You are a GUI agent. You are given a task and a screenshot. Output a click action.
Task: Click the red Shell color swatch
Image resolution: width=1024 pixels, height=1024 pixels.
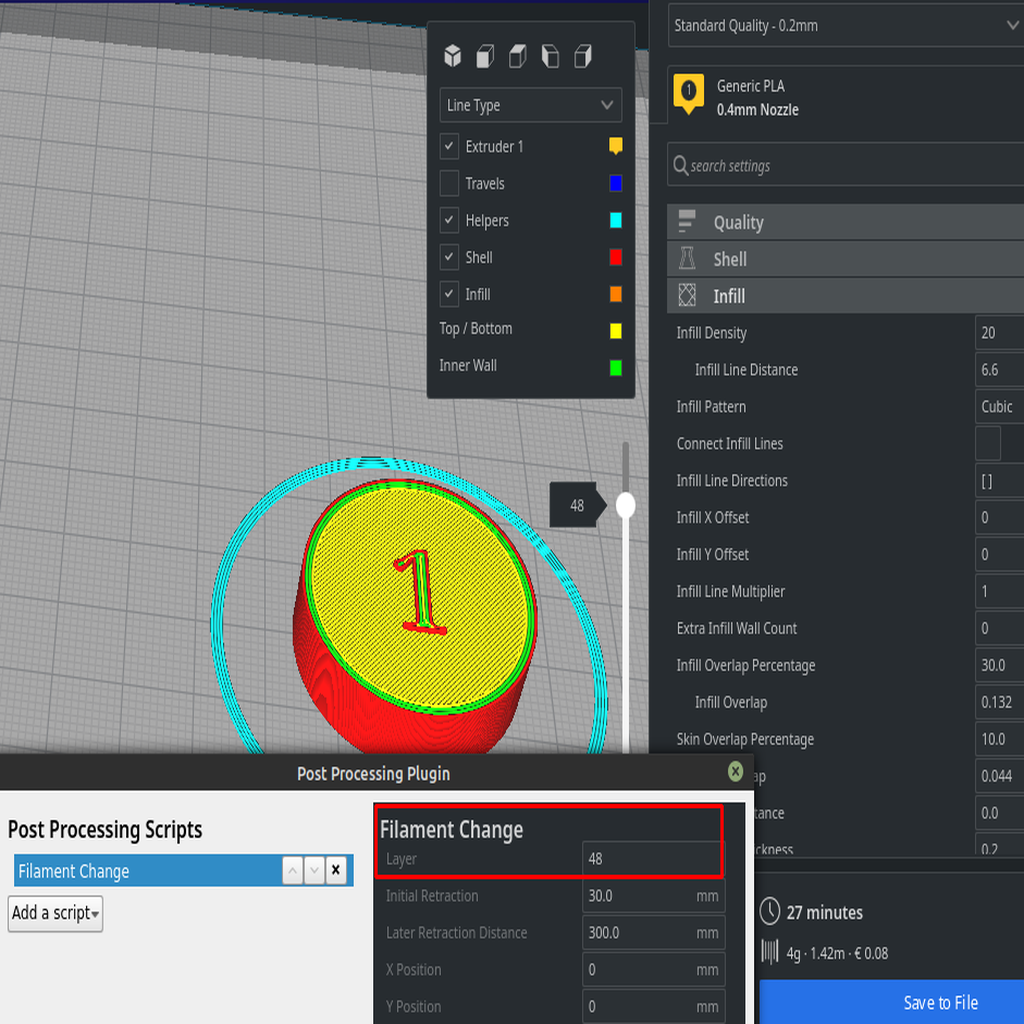click(615, 257)
